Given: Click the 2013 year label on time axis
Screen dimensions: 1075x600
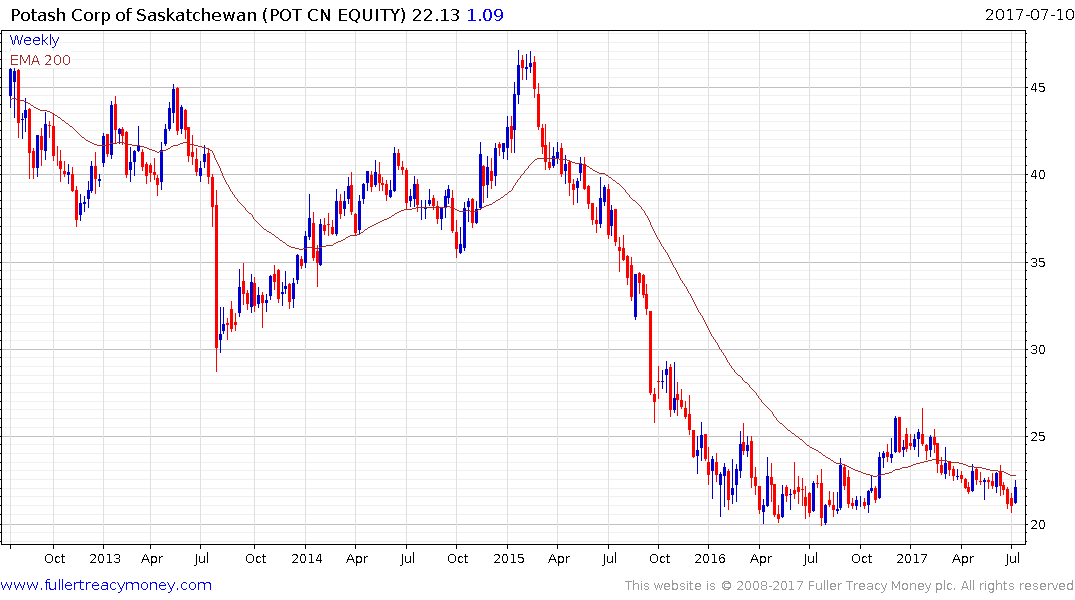Looking at the screenshot, I should point(105,559).
